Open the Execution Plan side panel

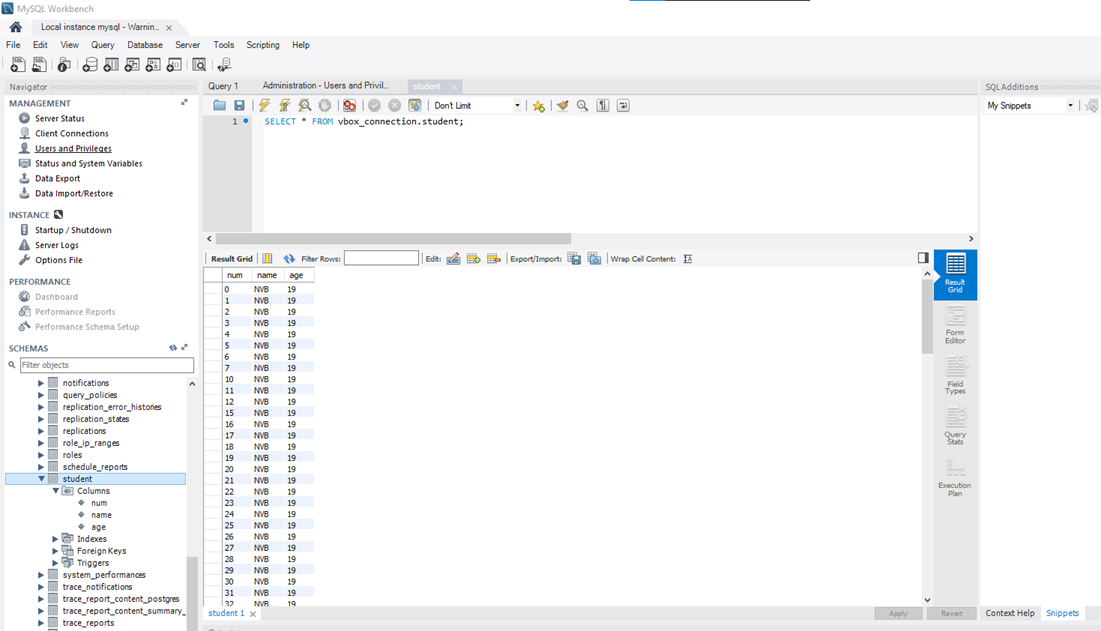pos(955,478)
